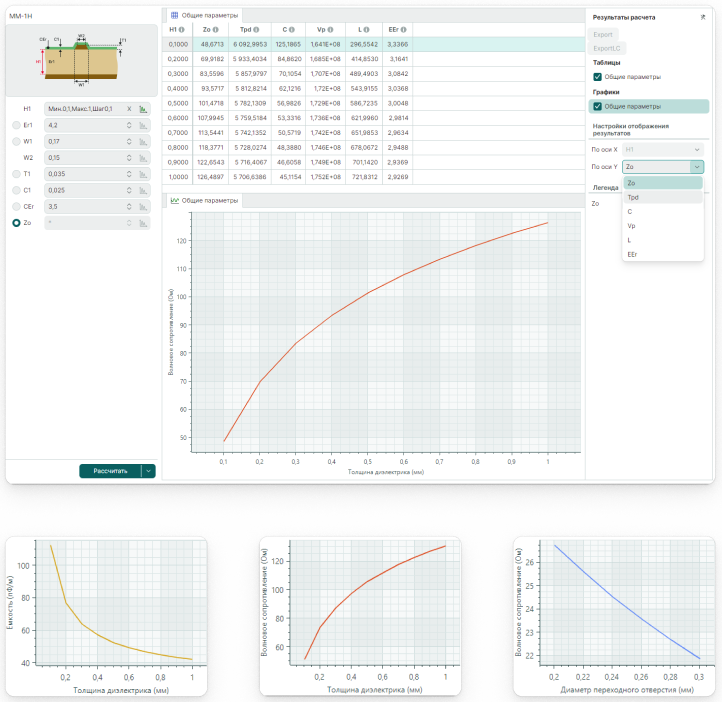
Task: Choose Tpd from the Y axis list
Action: point(633,197)
